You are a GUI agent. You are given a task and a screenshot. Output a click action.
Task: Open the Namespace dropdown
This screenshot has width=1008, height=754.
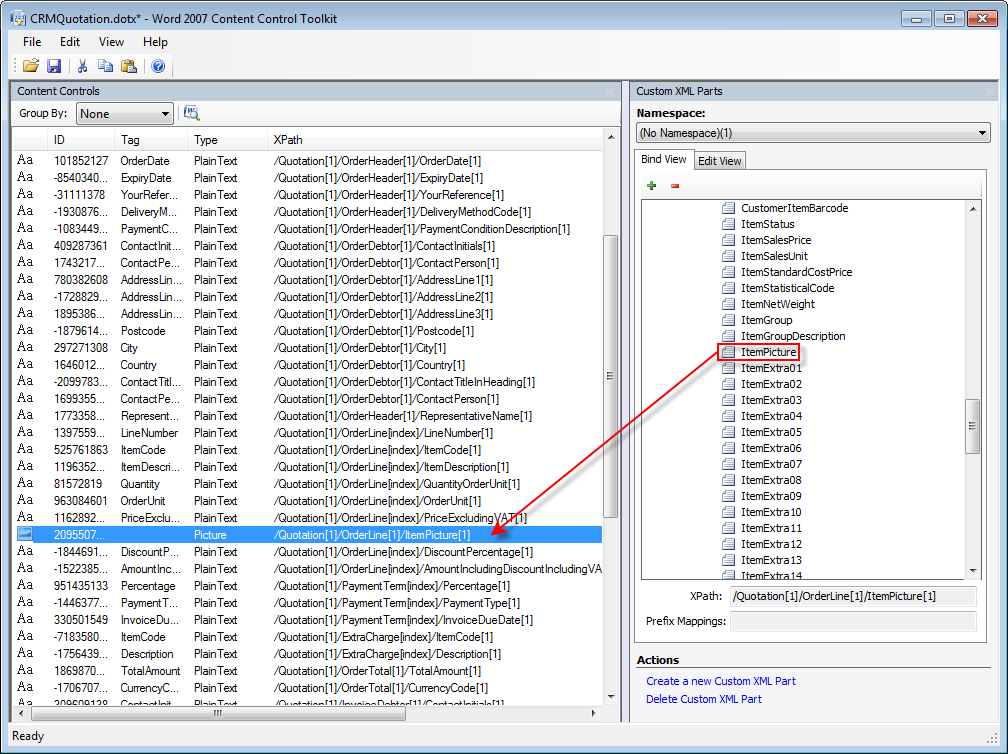coord(813,133)
